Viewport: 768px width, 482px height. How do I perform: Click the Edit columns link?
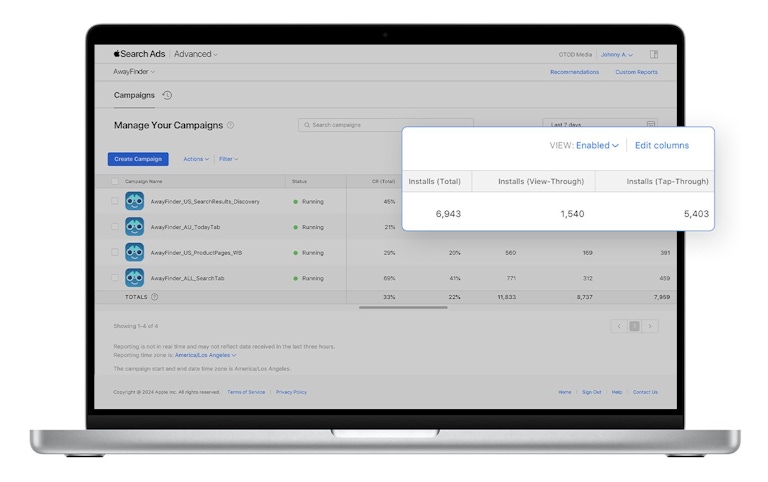(x=661, y=145)
